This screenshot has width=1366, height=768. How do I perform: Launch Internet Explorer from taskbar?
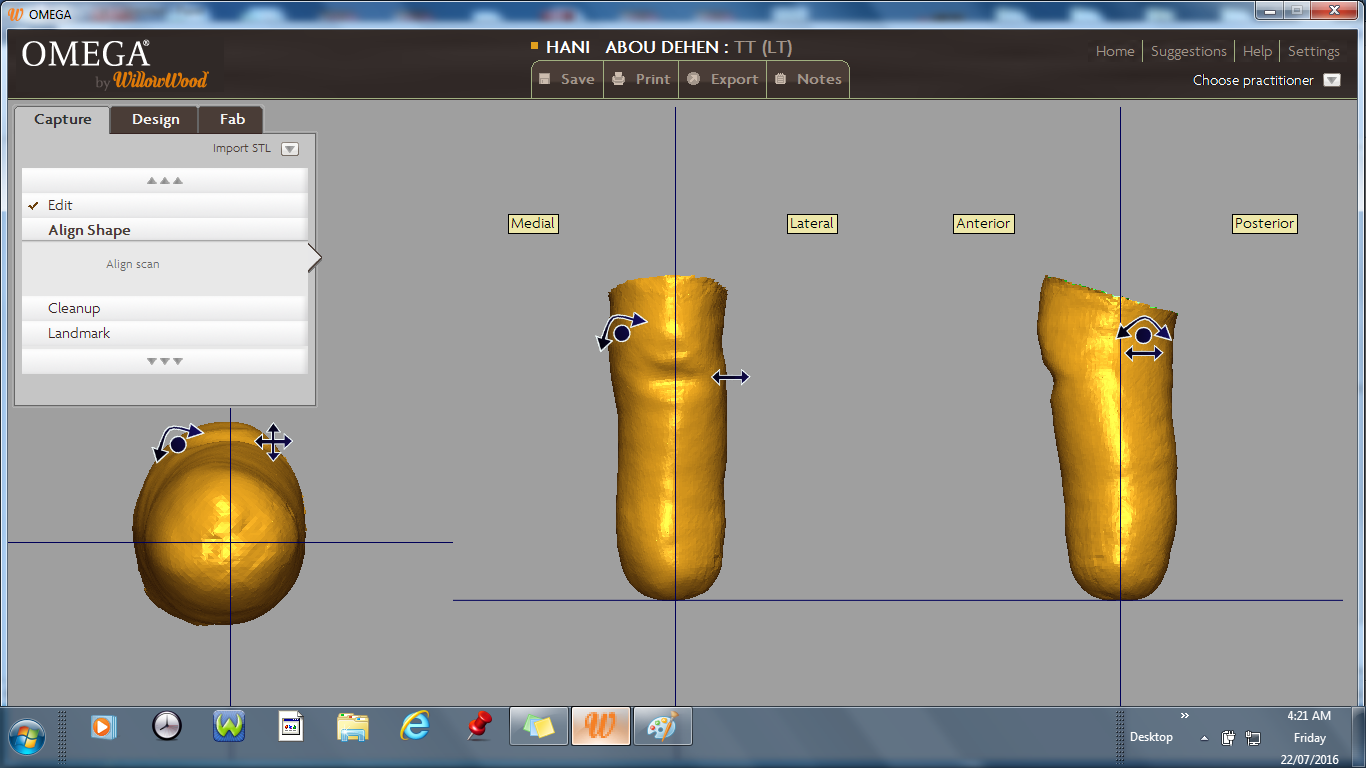[x=415, y=726]
